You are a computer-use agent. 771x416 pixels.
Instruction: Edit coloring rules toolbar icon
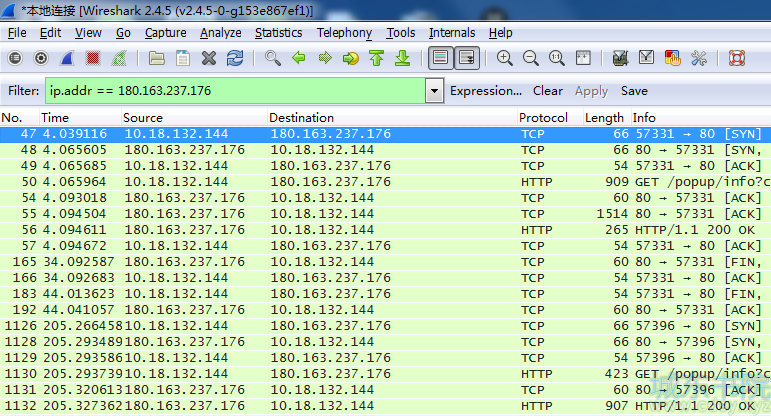click(673, 59)
